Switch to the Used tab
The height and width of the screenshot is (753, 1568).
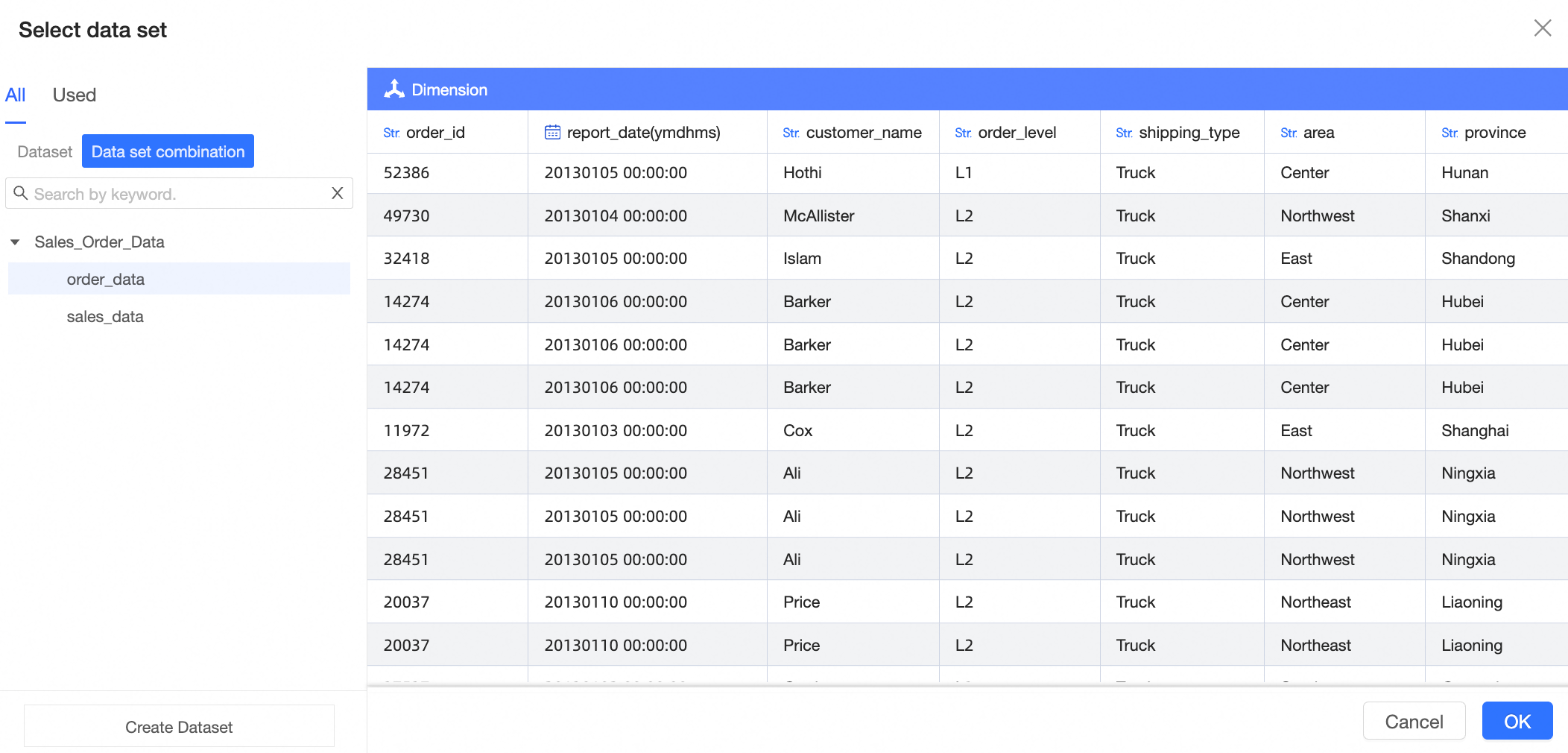(x=74, y=95)
